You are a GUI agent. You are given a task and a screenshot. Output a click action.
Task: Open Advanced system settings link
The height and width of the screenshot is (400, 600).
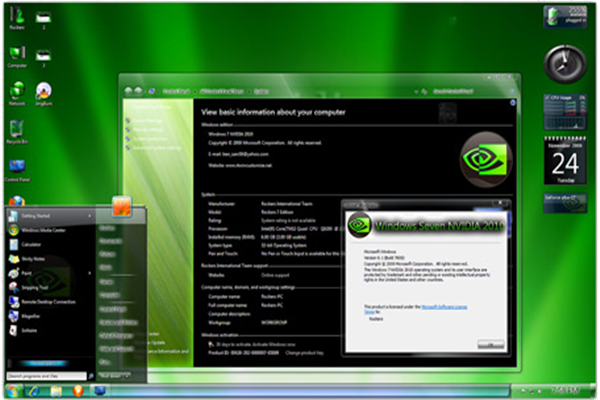click(157, 148)
